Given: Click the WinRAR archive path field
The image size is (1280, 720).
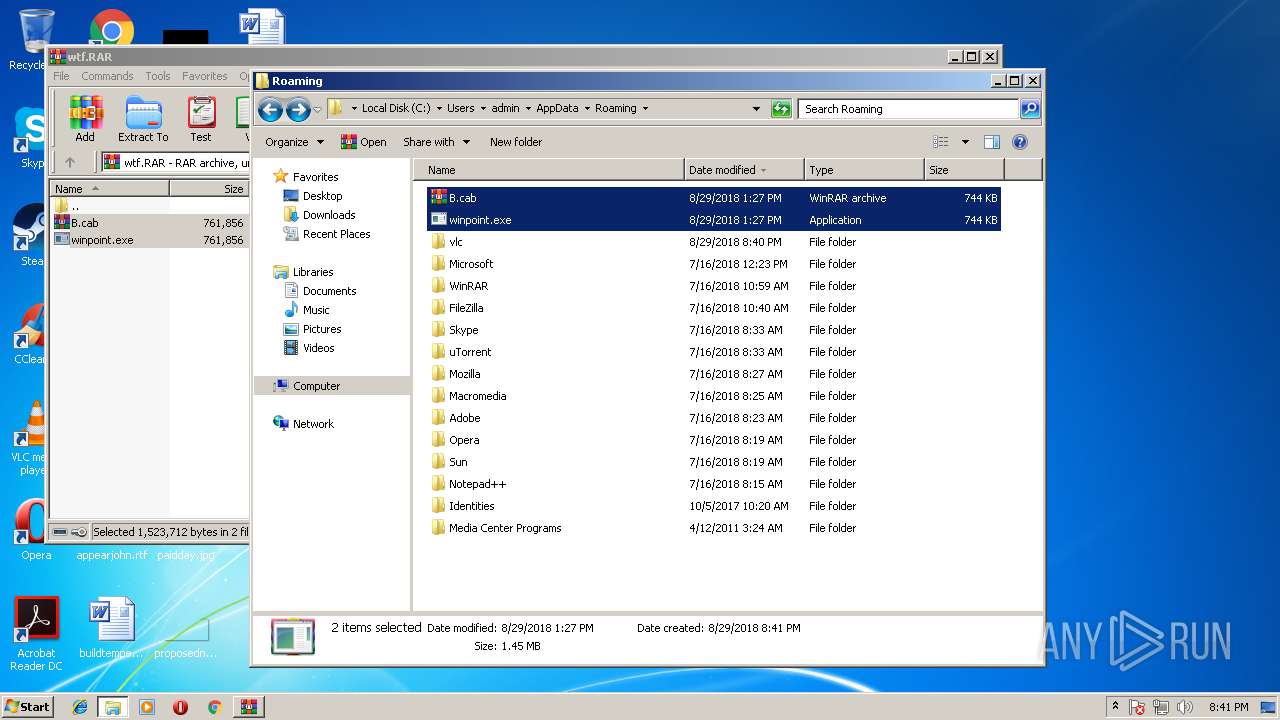Looking at the screenshot, I should 174,162.
